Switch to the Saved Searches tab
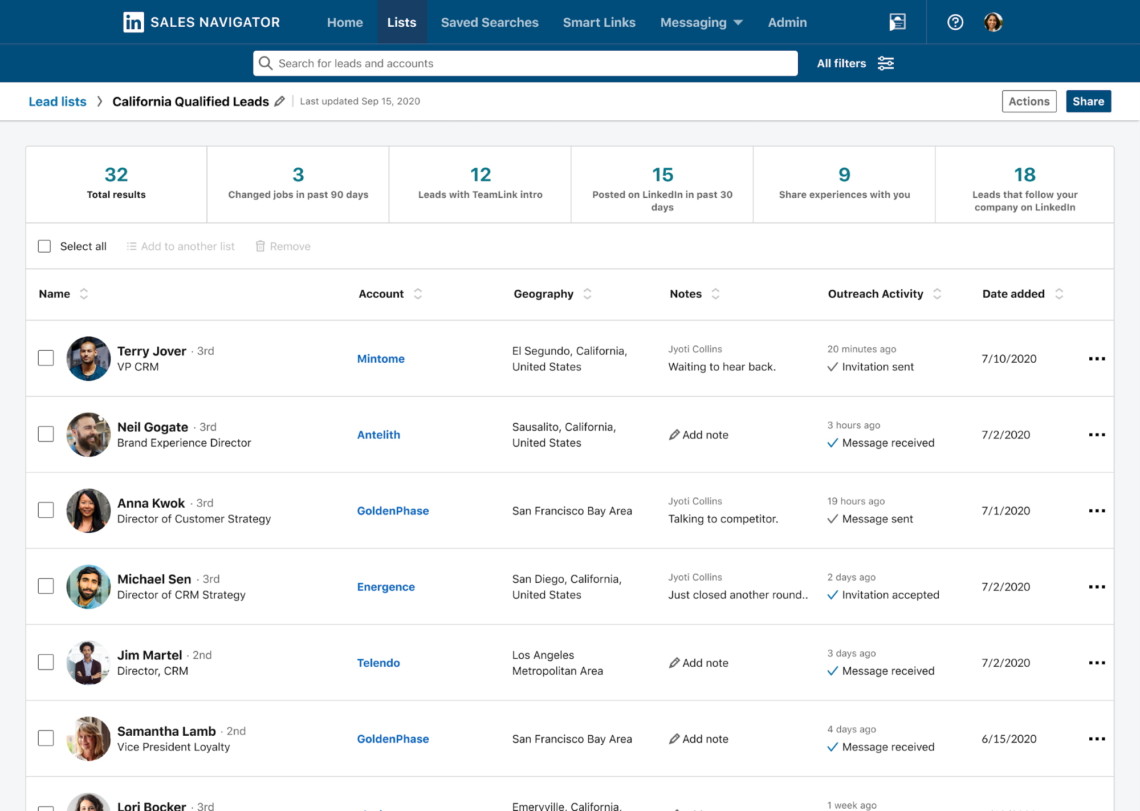 pyautogui.click(x=489, y=21)
